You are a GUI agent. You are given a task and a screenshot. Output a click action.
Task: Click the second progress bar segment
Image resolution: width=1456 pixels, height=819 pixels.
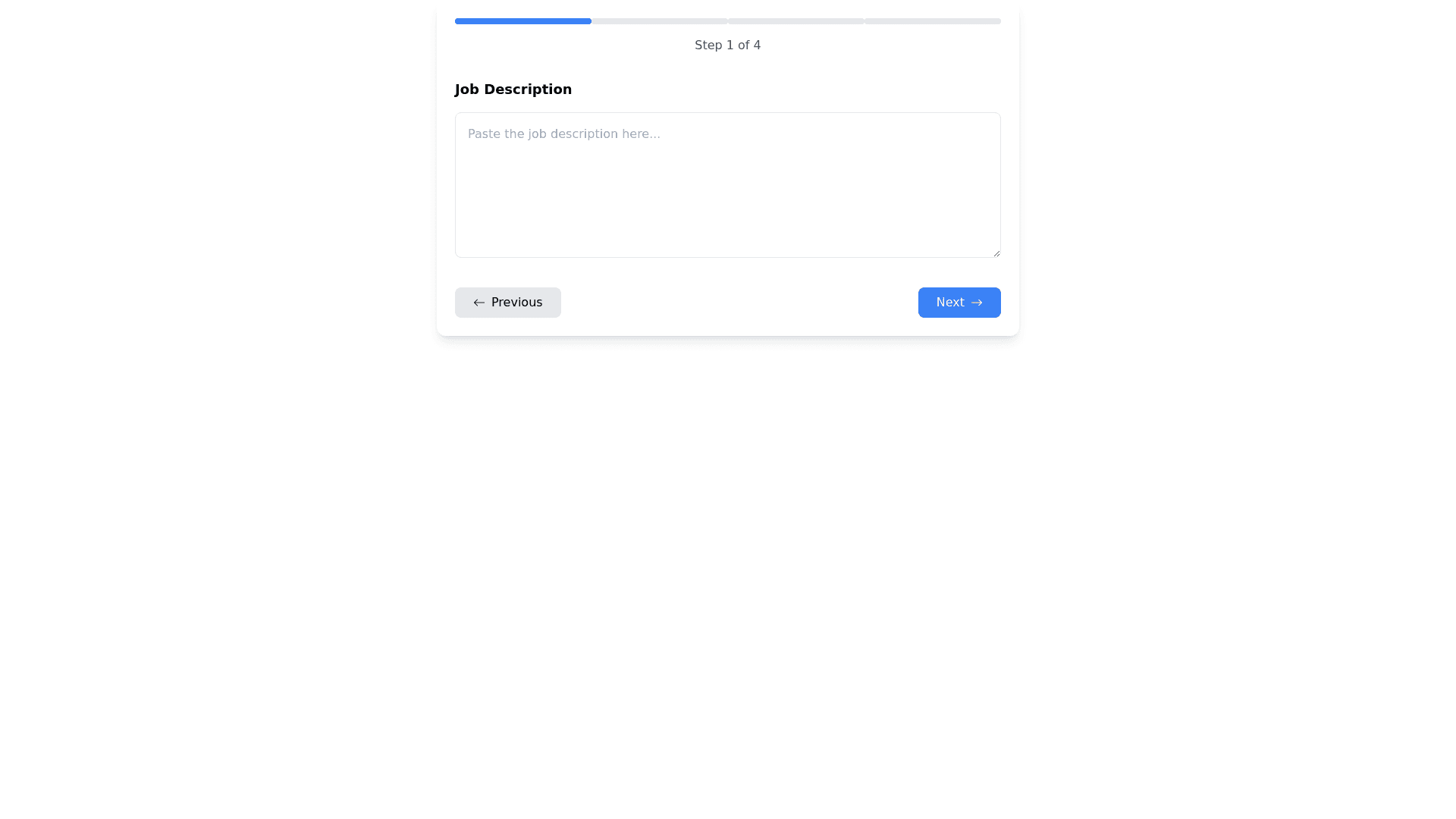tap(659, 21)
